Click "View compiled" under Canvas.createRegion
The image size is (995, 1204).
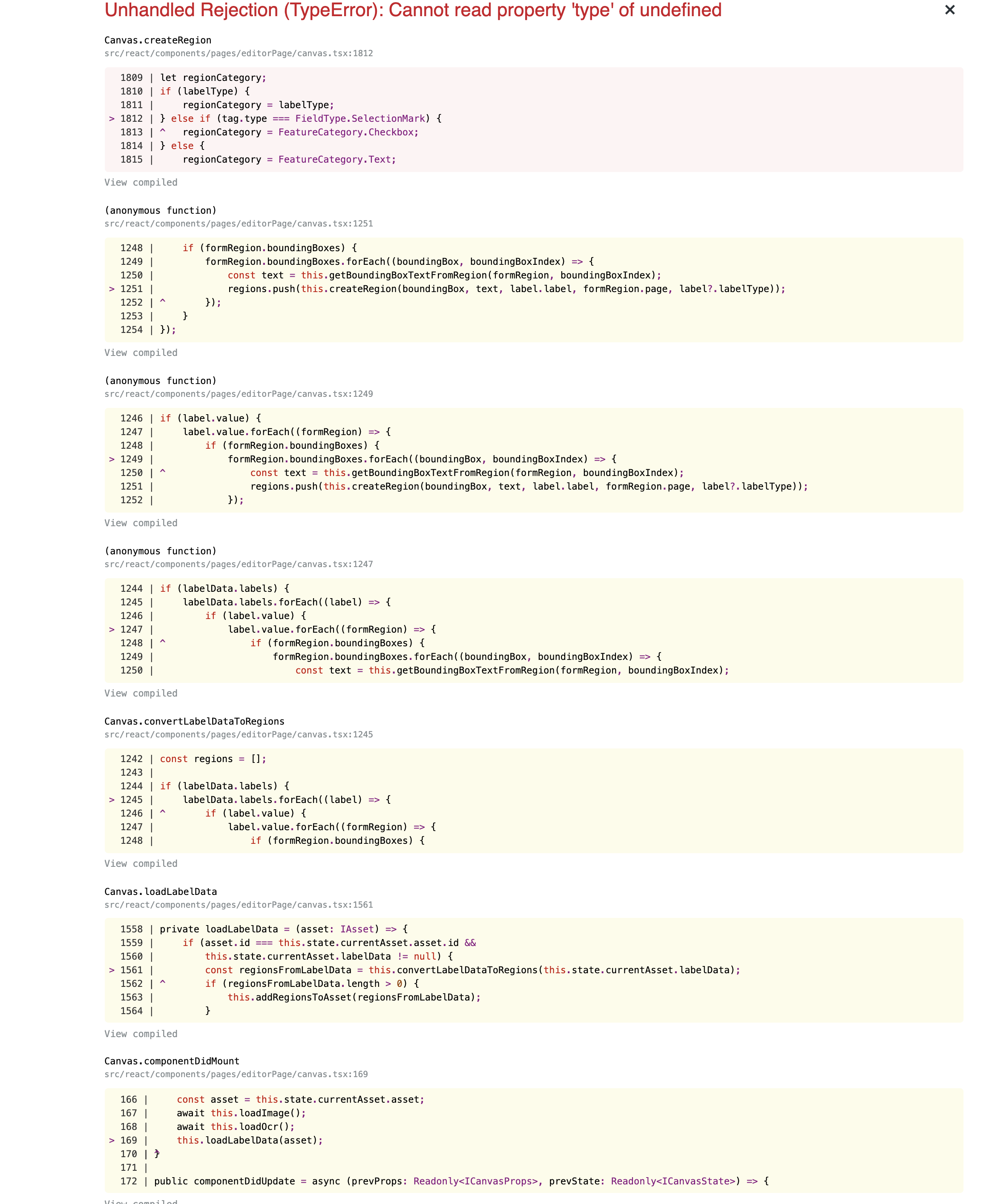(x=141, y=182)
